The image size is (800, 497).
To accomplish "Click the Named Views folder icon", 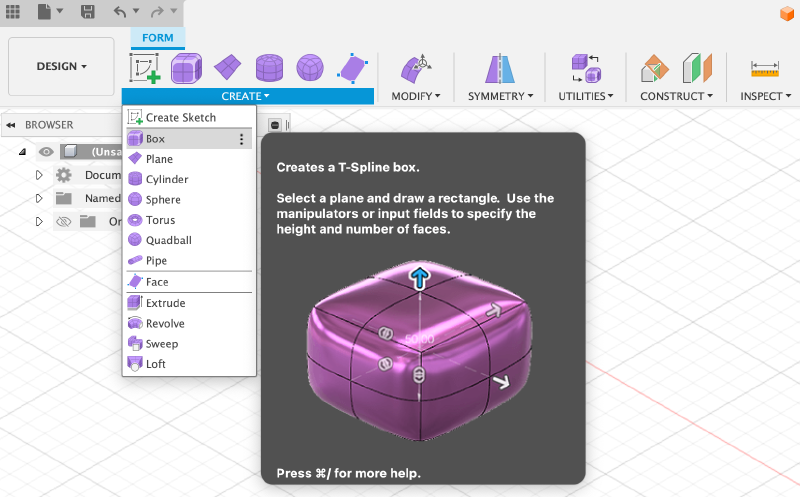I will click(64, 198).
